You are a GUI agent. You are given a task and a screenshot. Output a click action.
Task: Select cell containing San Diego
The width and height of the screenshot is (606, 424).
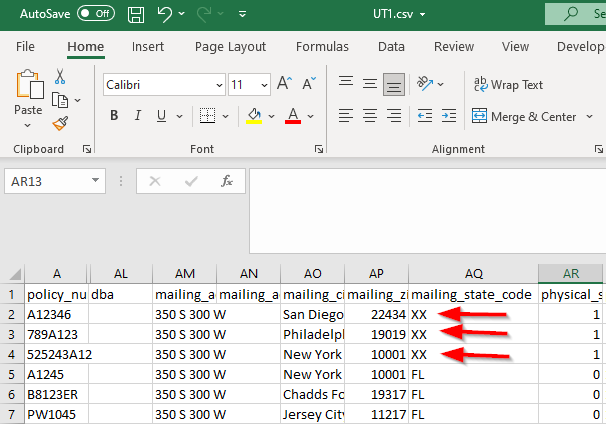[312, 314]
